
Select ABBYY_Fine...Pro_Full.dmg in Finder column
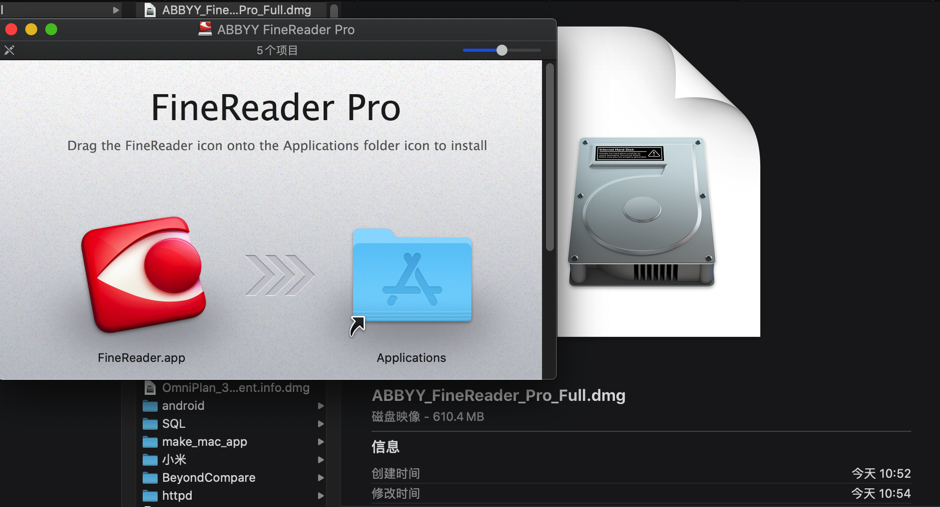click(x=236, y=10)
